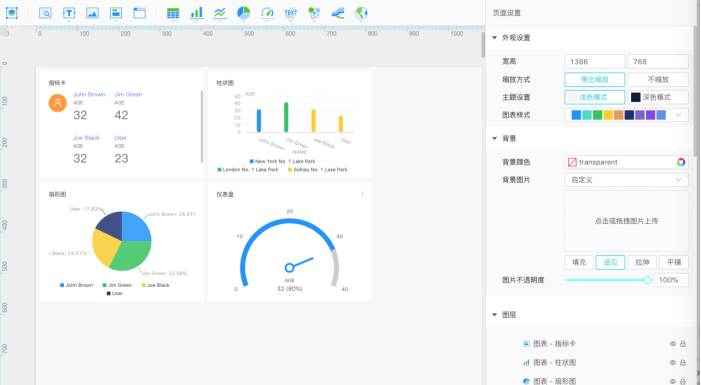Toggle Sidney No. 1 Lake Park legend
This screenshot has width=701, height=385.
(x=317, y=169)
